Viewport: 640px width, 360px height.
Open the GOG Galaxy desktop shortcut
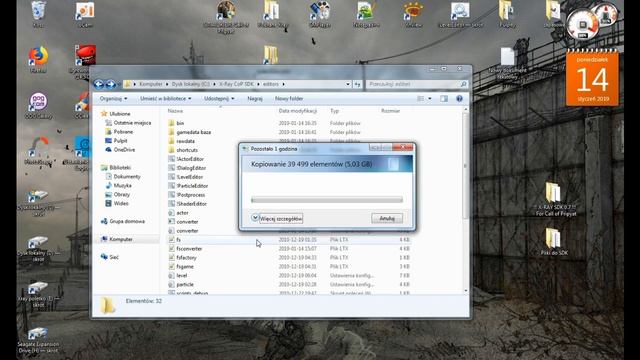click(38, 106)
